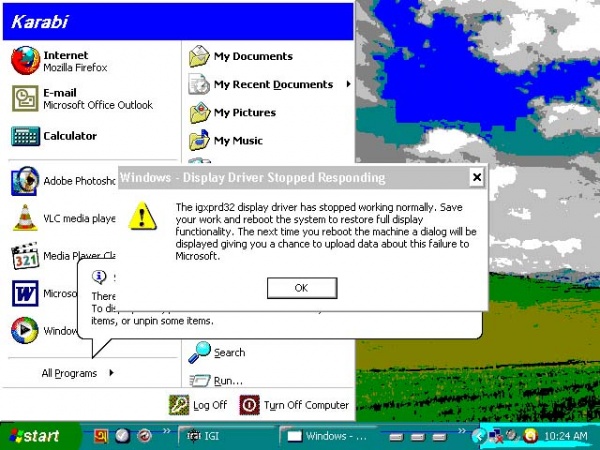Click the gray gear-like tray icon
This screenshot has height=450, width=600.
click(x=512, y=435)
